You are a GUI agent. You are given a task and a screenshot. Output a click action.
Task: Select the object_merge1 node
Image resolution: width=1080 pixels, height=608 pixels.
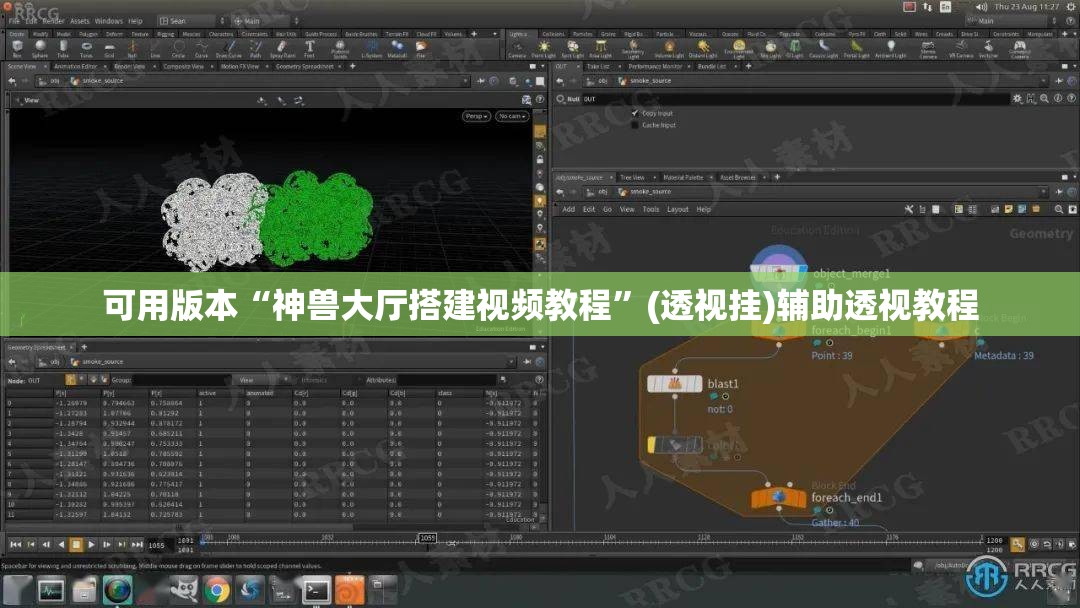tap(778, 272)
